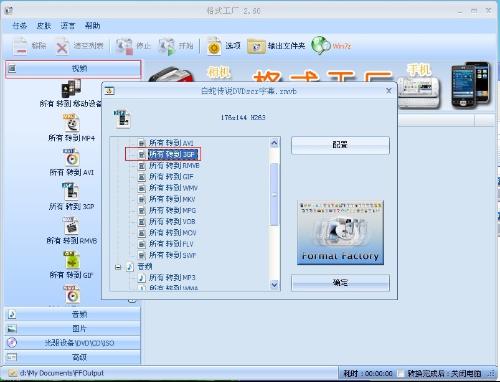Click the dialog title bar icon

coord(109,91)
